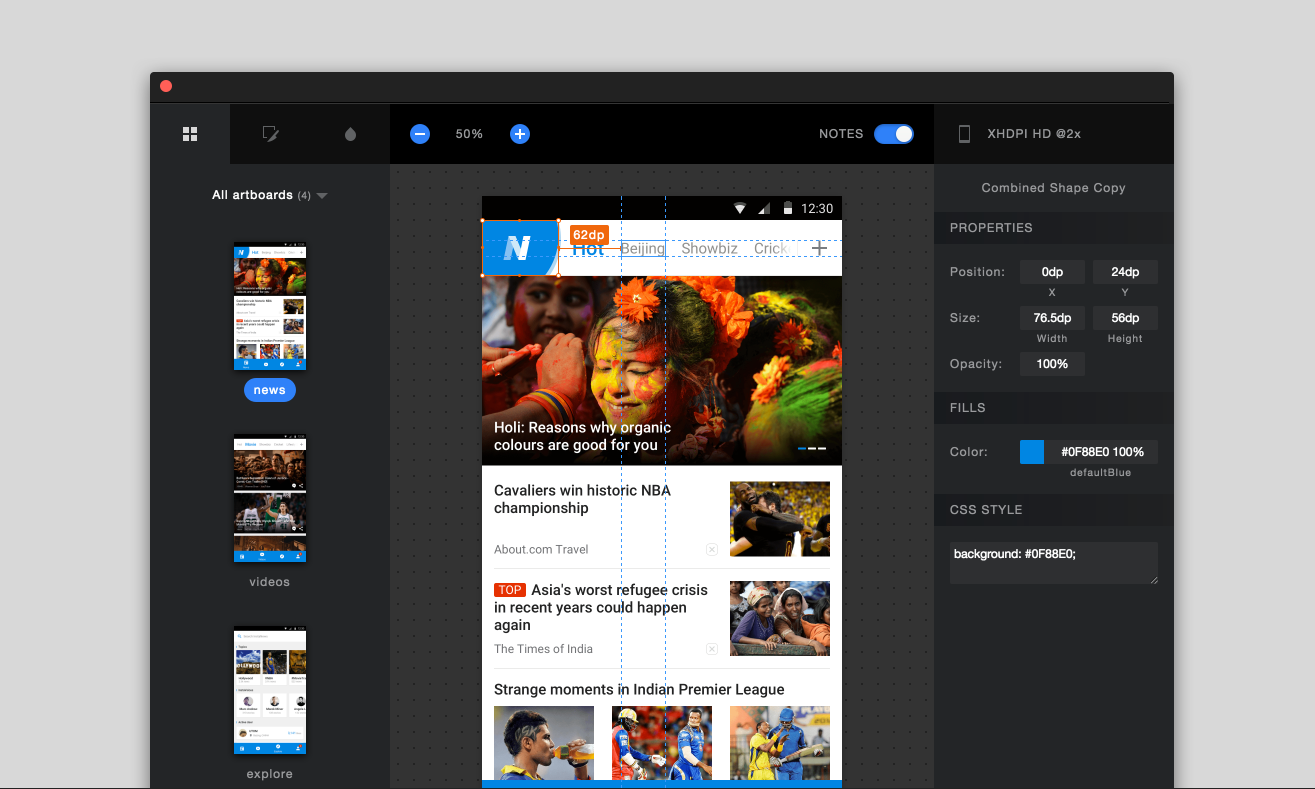The image size is (1315, 789).
Task: Click the 12:30 clock in mockup
Action: click(817, 208)
